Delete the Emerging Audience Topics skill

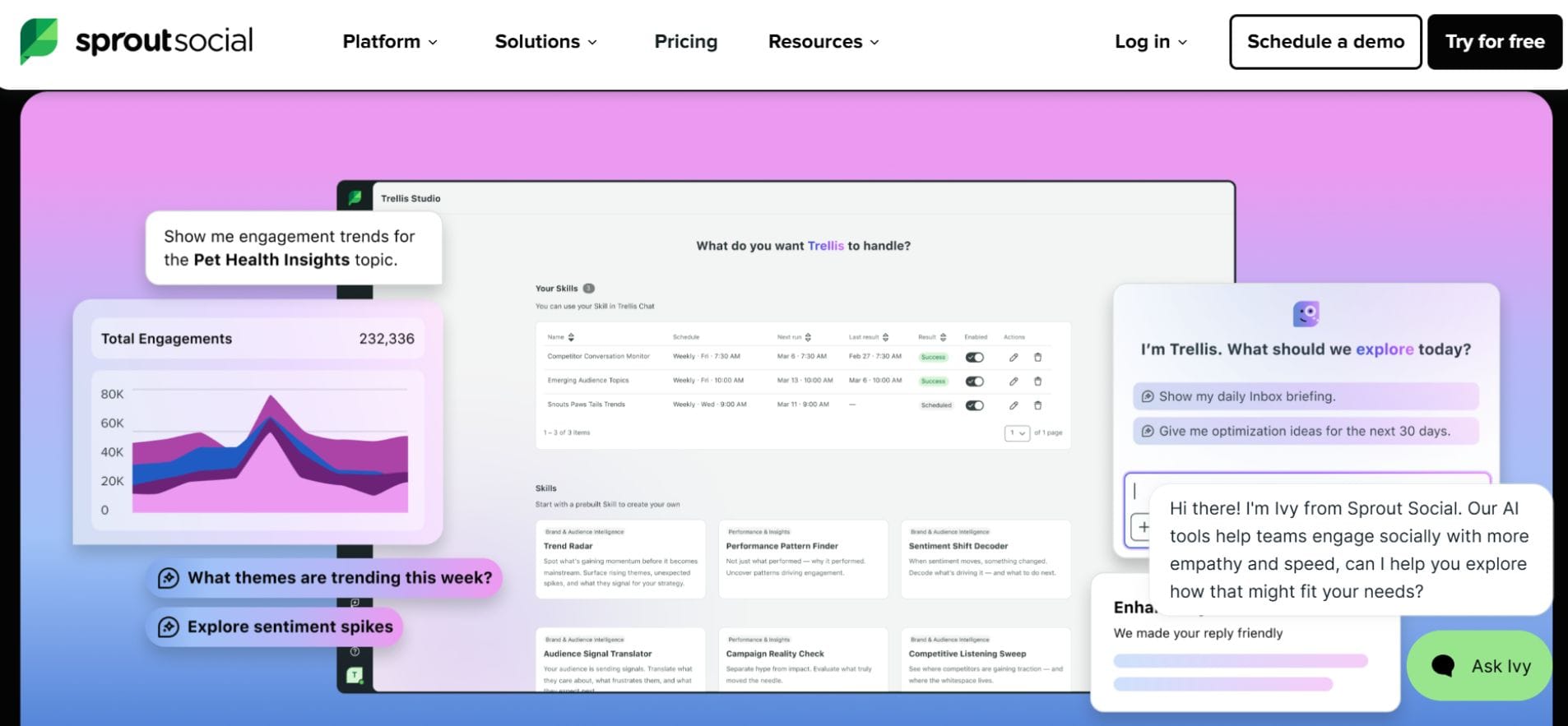coord(1037,381)
